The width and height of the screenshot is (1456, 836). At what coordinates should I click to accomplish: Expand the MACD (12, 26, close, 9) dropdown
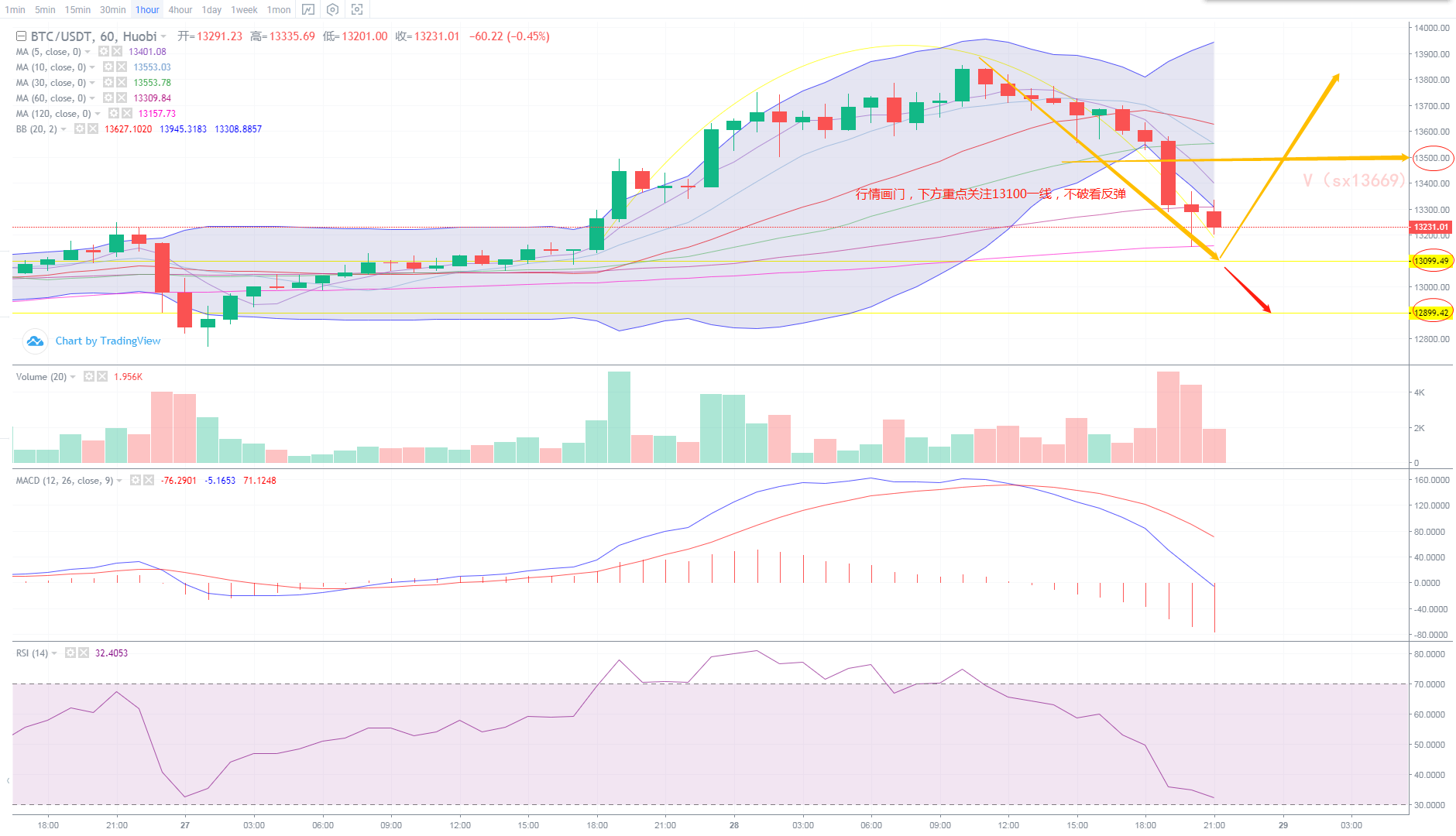coord(119,481)
